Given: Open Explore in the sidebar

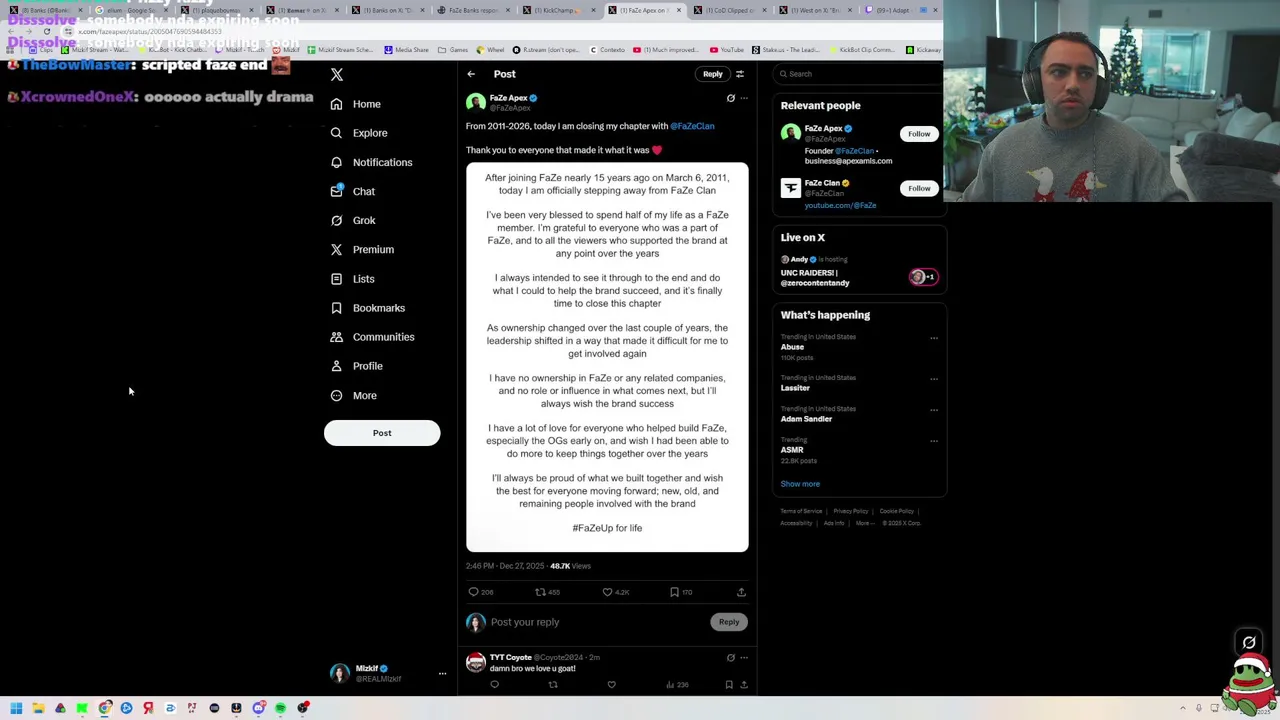Looking at the screenshot, I should (359, 133).
